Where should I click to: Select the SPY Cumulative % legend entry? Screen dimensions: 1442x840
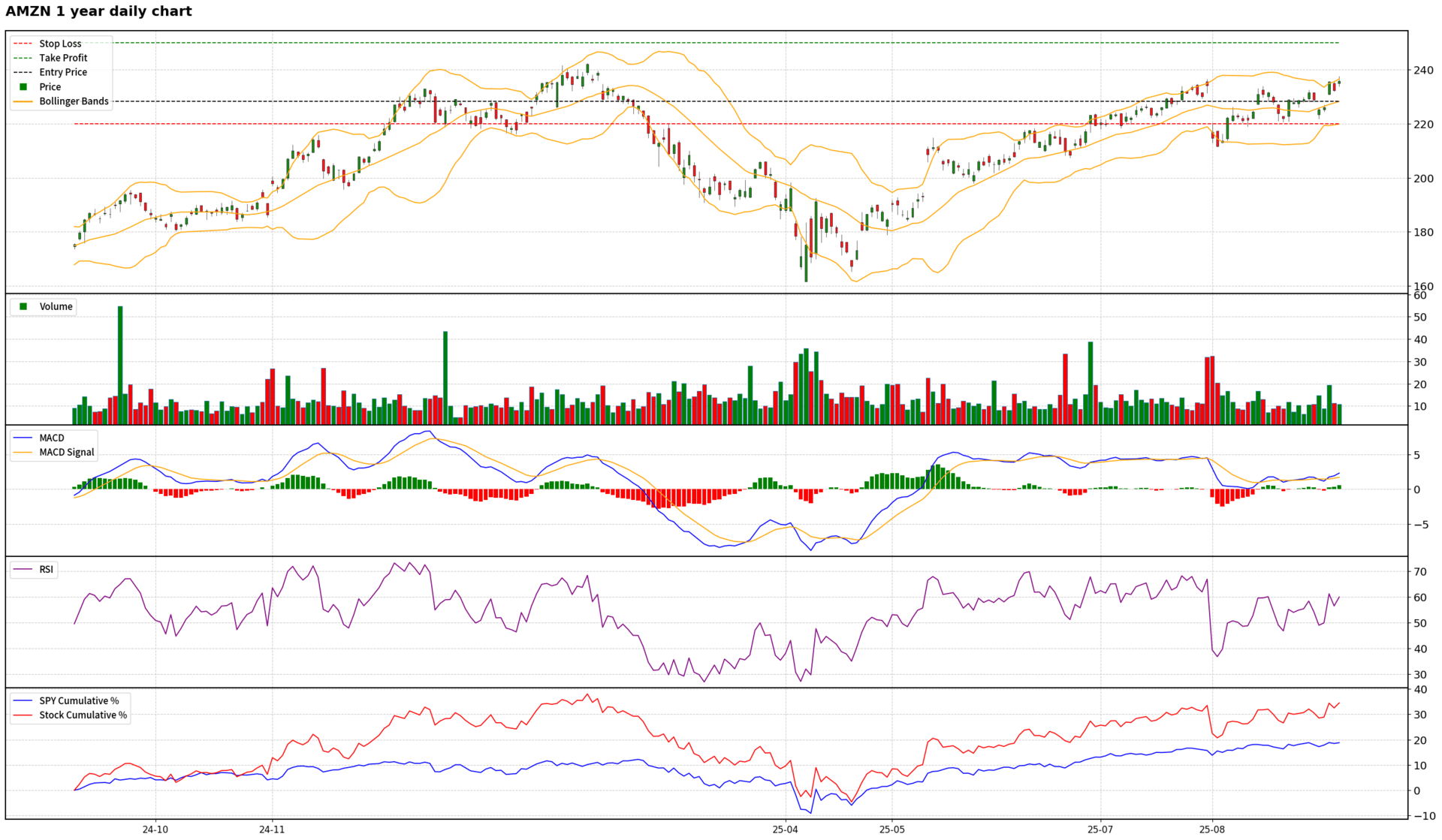click(x=79, y=700)
